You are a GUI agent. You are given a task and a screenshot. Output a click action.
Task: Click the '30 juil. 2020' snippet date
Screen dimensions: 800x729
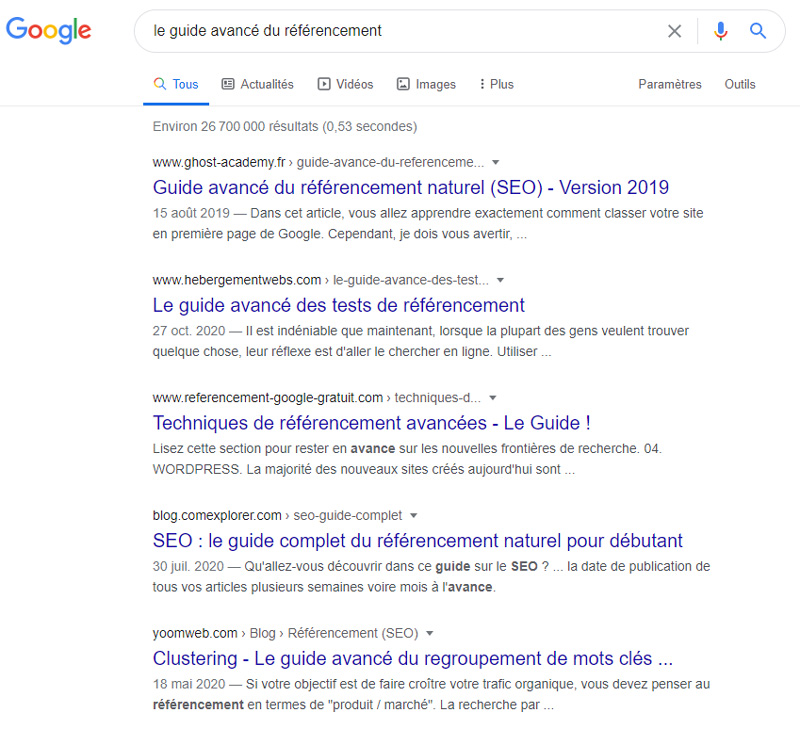click(188, 566)
